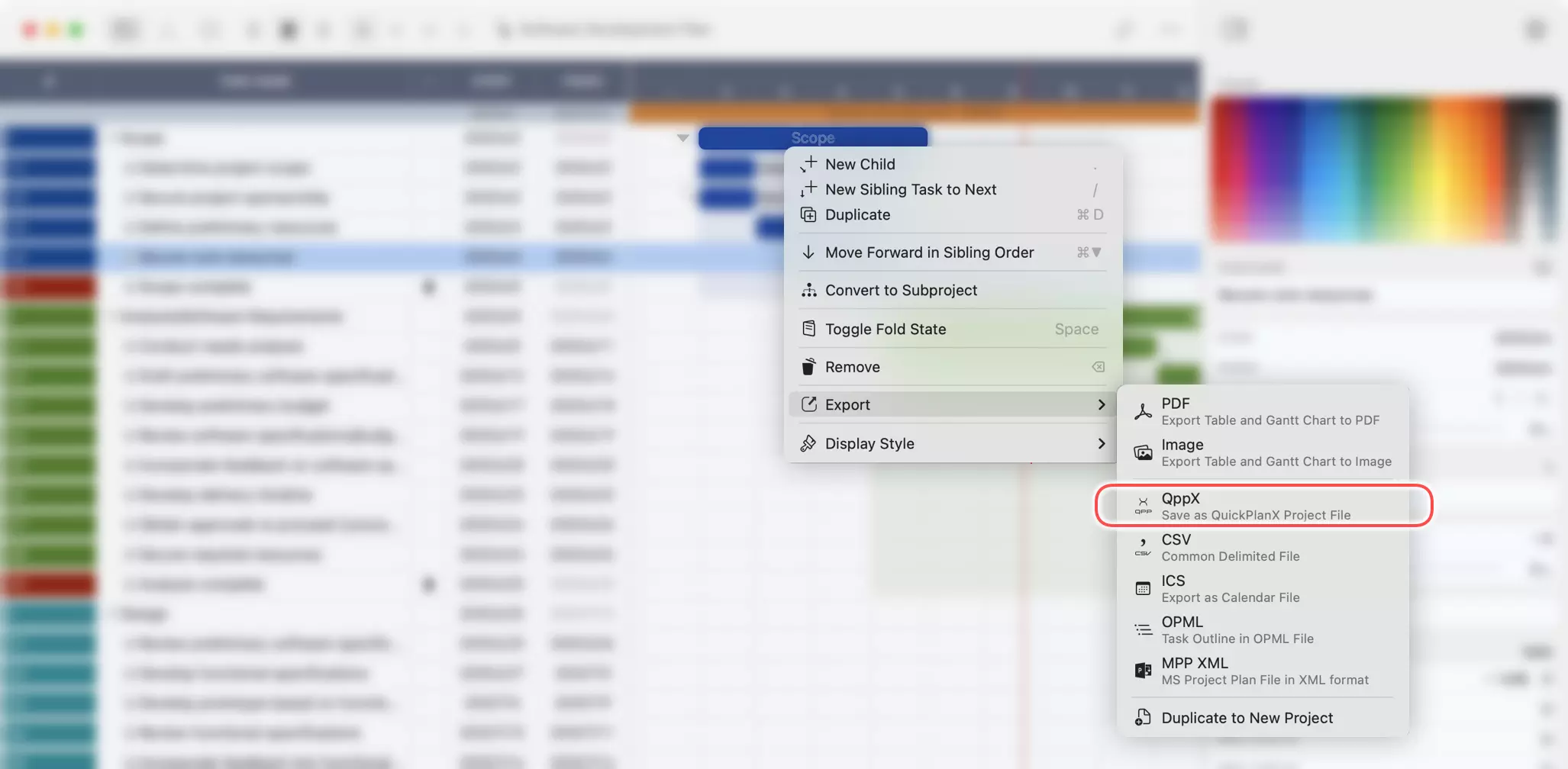Click the blue Scope Gantt bar
Screen dimensions: 1568x769
coord(812,138)
